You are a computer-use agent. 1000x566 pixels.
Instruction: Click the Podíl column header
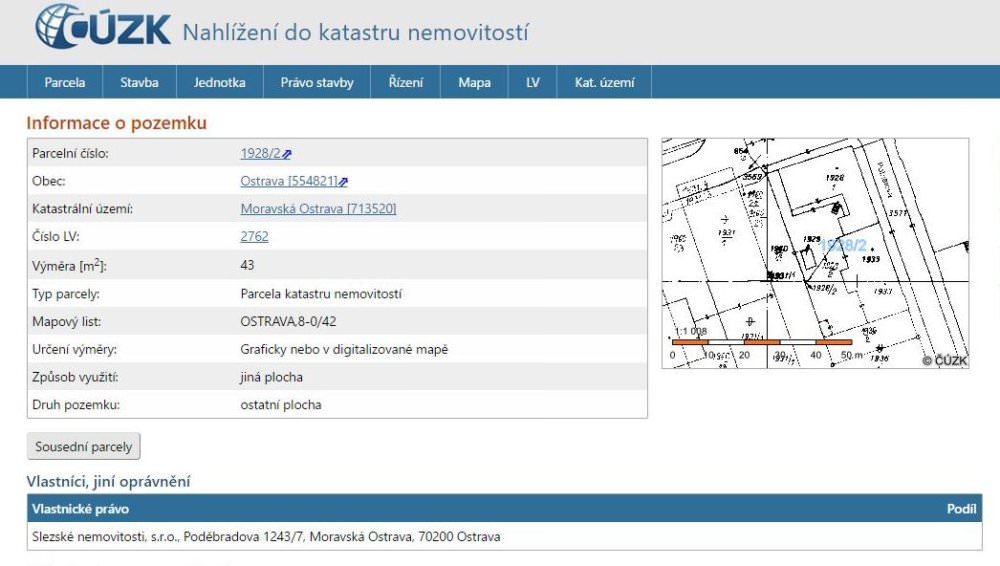point(961,509)
